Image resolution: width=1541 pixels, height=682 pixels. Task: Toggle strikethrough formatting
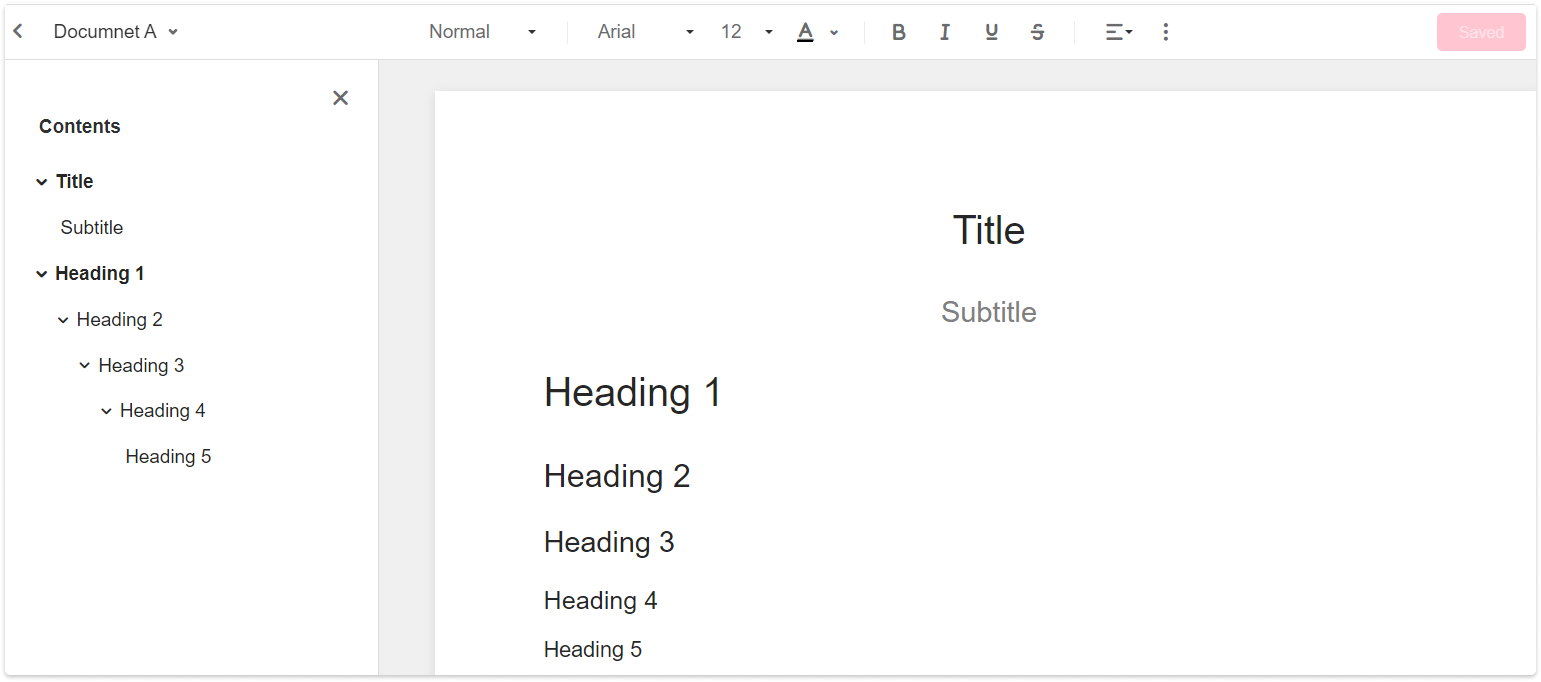pos(1037,32)
